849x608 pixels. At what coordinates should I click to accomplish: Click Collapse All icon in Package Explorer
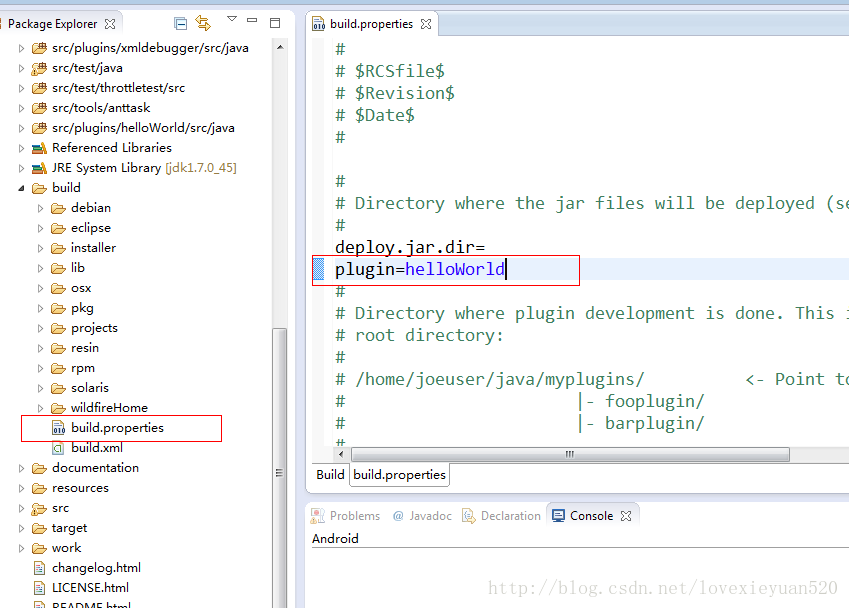click(180, 23)
